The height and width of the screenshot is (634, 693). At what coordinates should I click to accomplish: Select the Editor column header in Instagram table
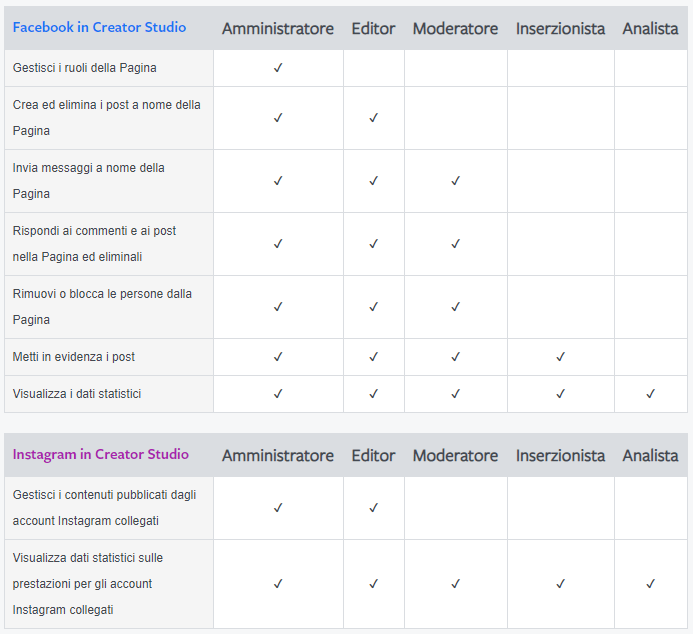pos(373,456)
